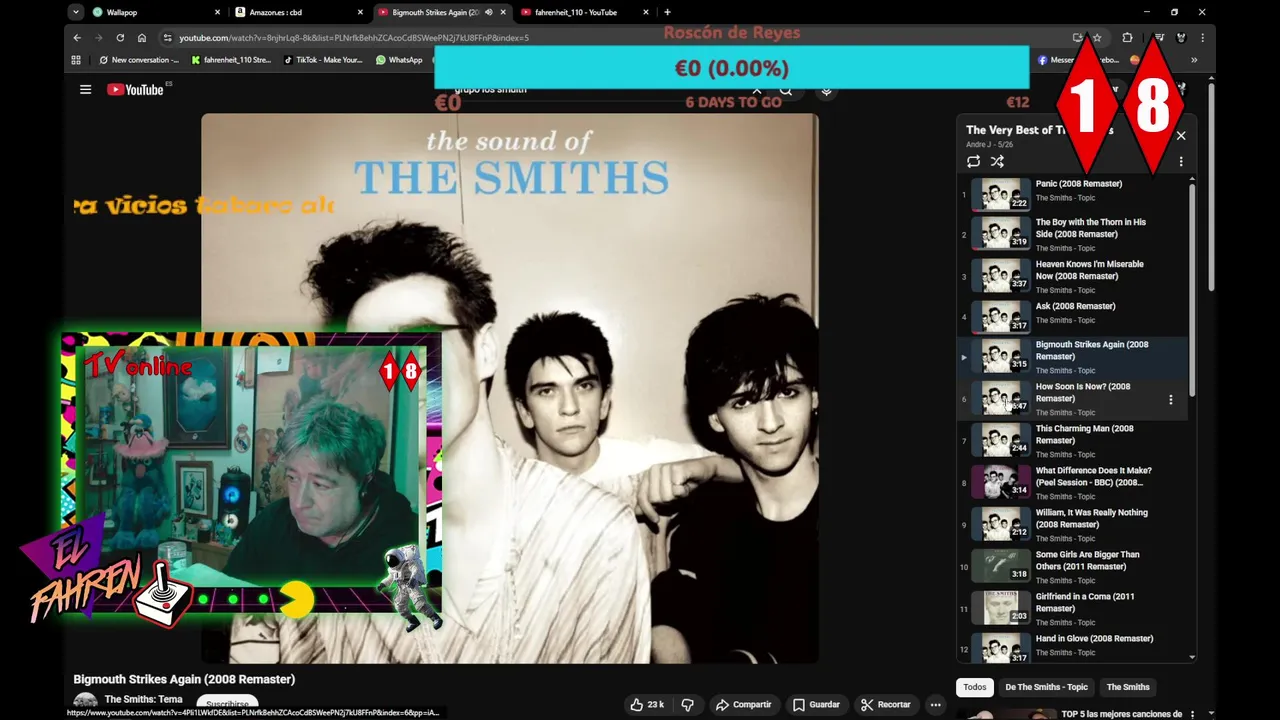Open the media controls icon in toolbar
1280x720 pixels.
click(1159, 38)
